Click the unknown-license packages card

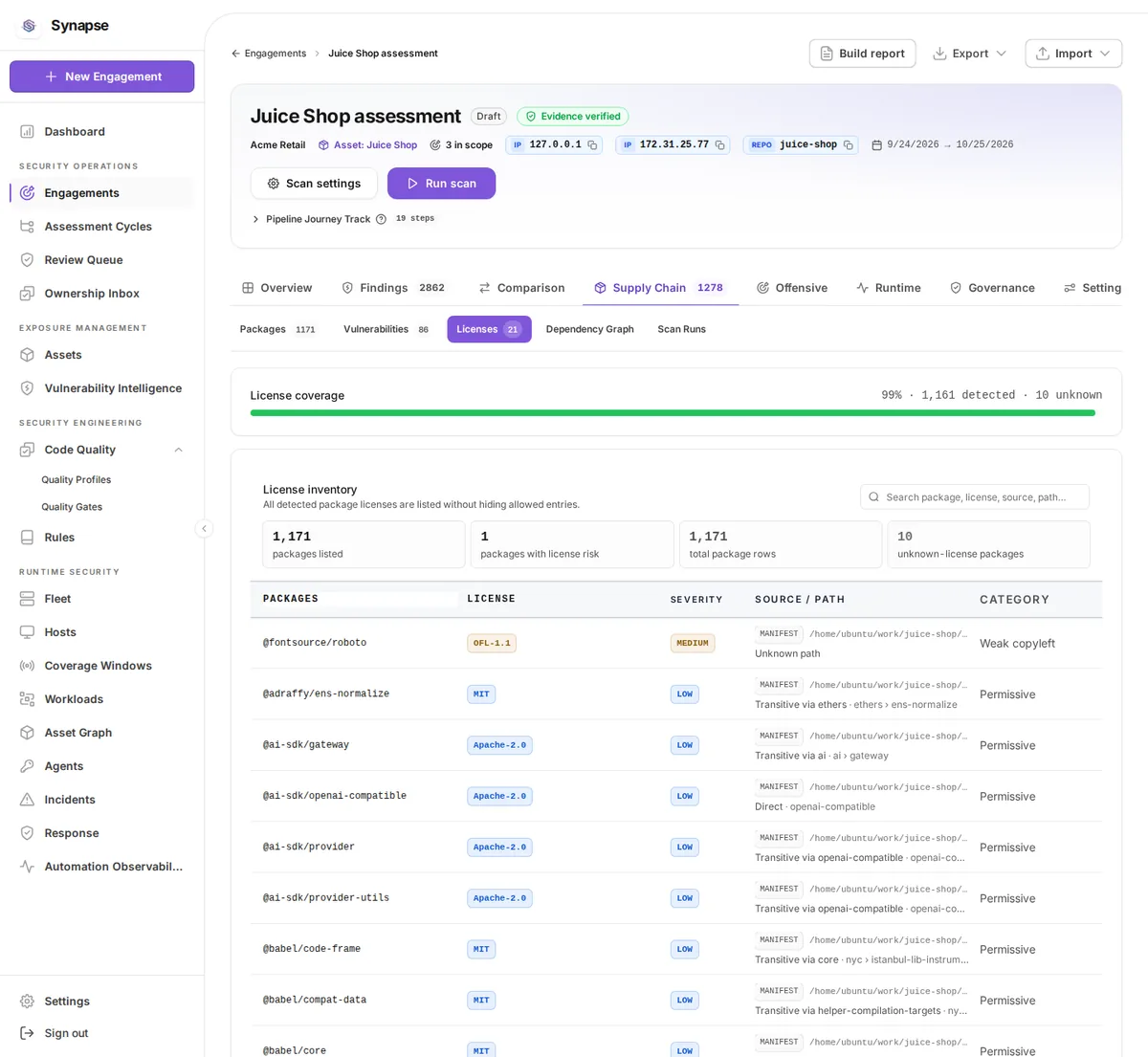pos(988,544)
